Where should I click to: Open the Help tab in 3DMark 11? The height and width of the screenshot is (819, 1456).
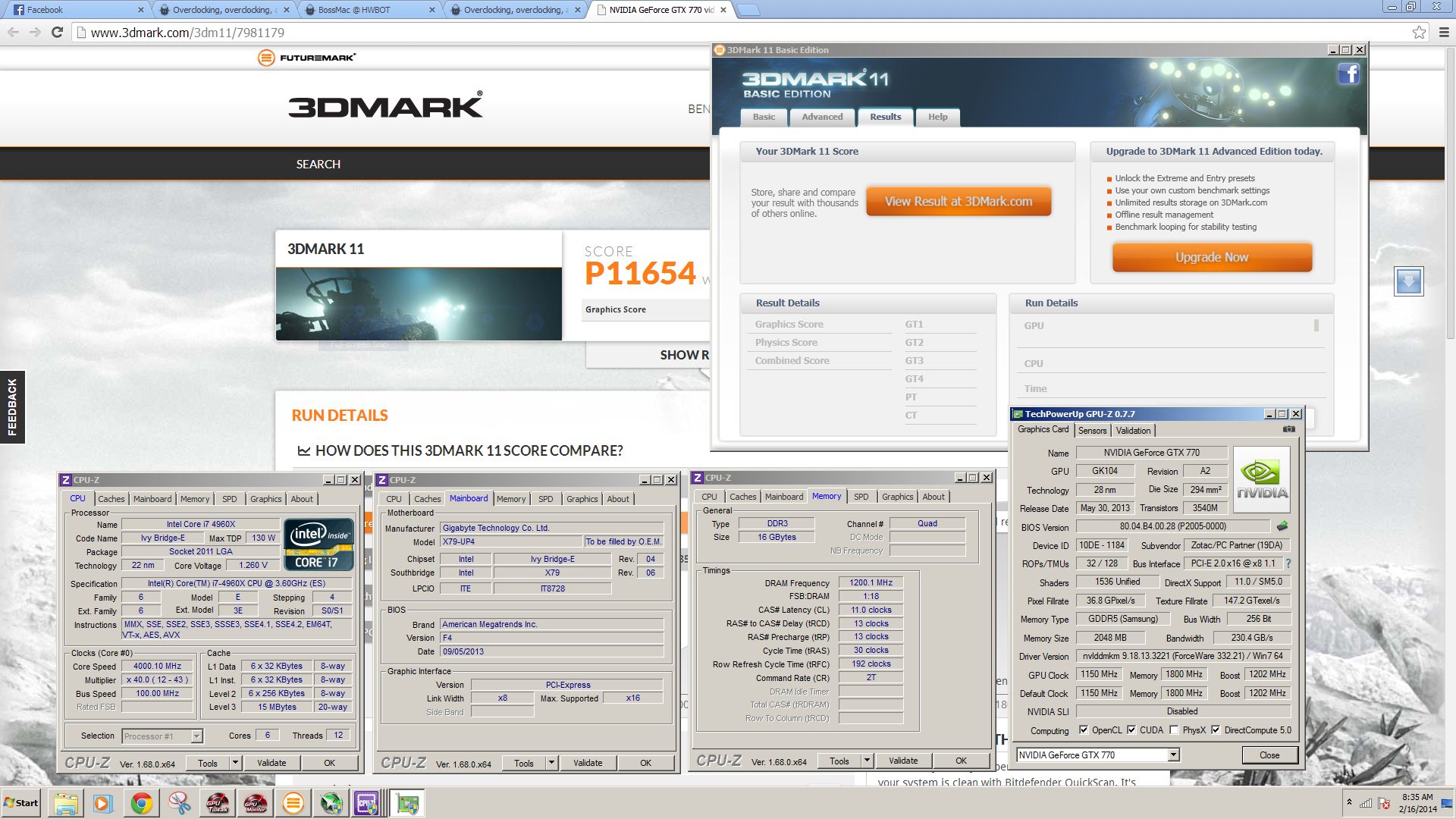pos(937,117)
